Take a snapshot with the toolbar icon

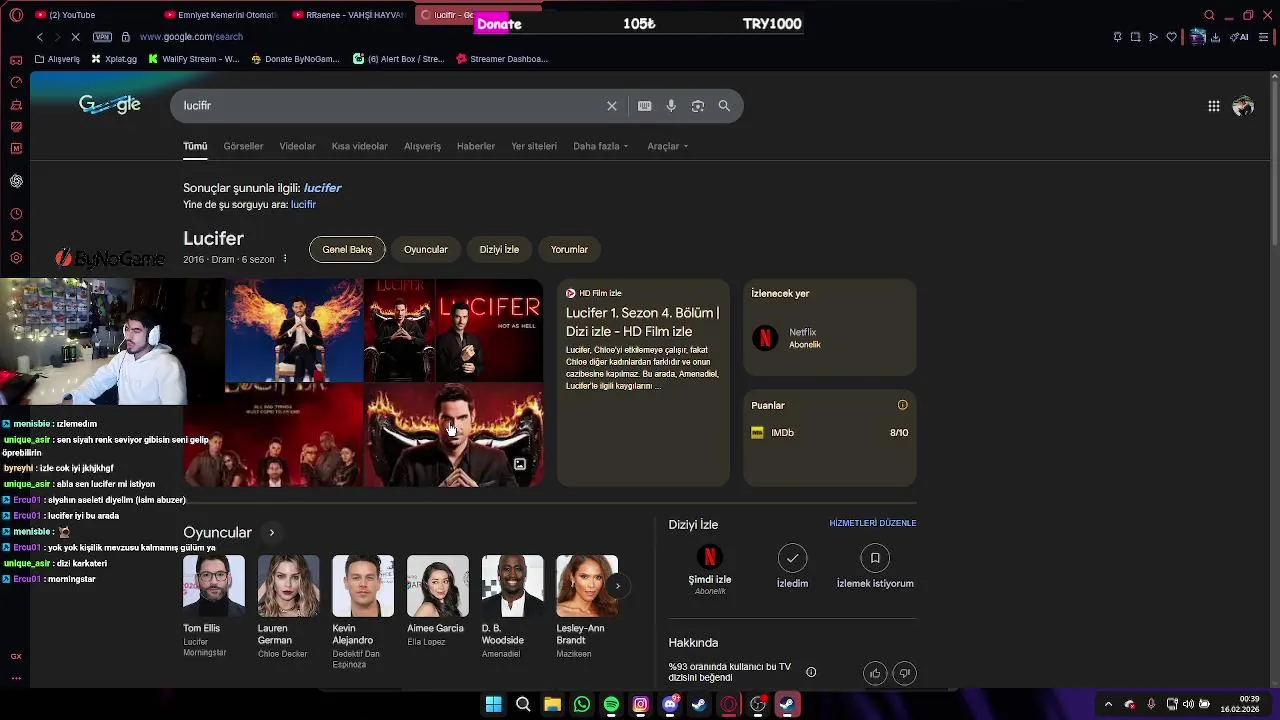tap(1135, 37)
